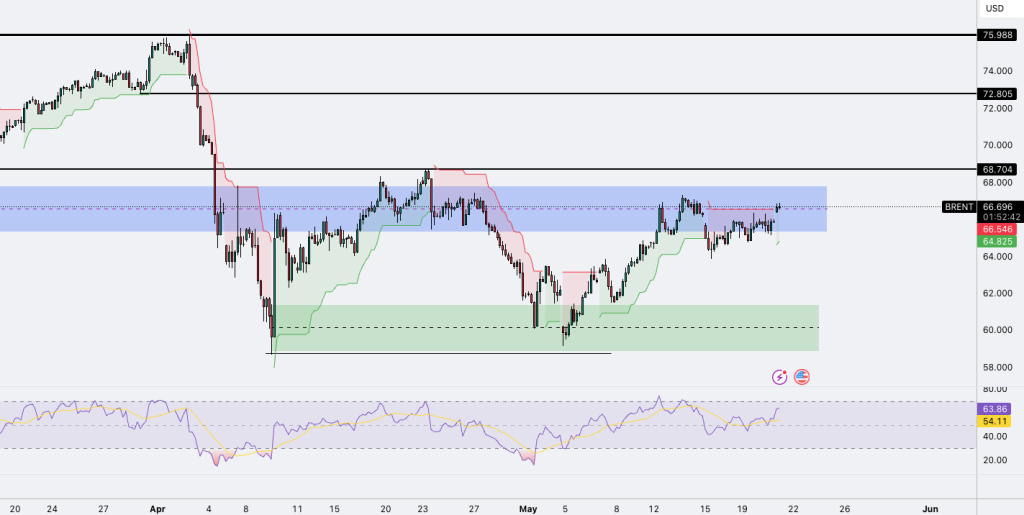Click the 26 date label on time axis
Image resolution: width=1024 pixels, height=515 pixels.
coord(844,508)
